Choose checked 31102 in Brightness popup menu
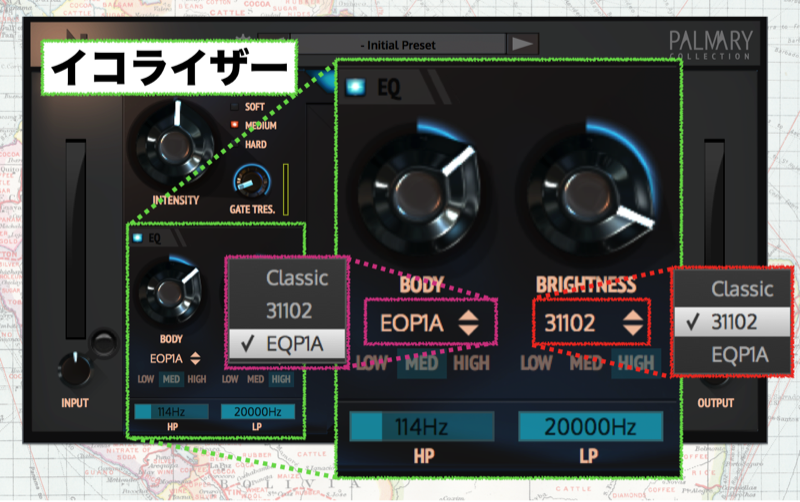 point(732,322)
